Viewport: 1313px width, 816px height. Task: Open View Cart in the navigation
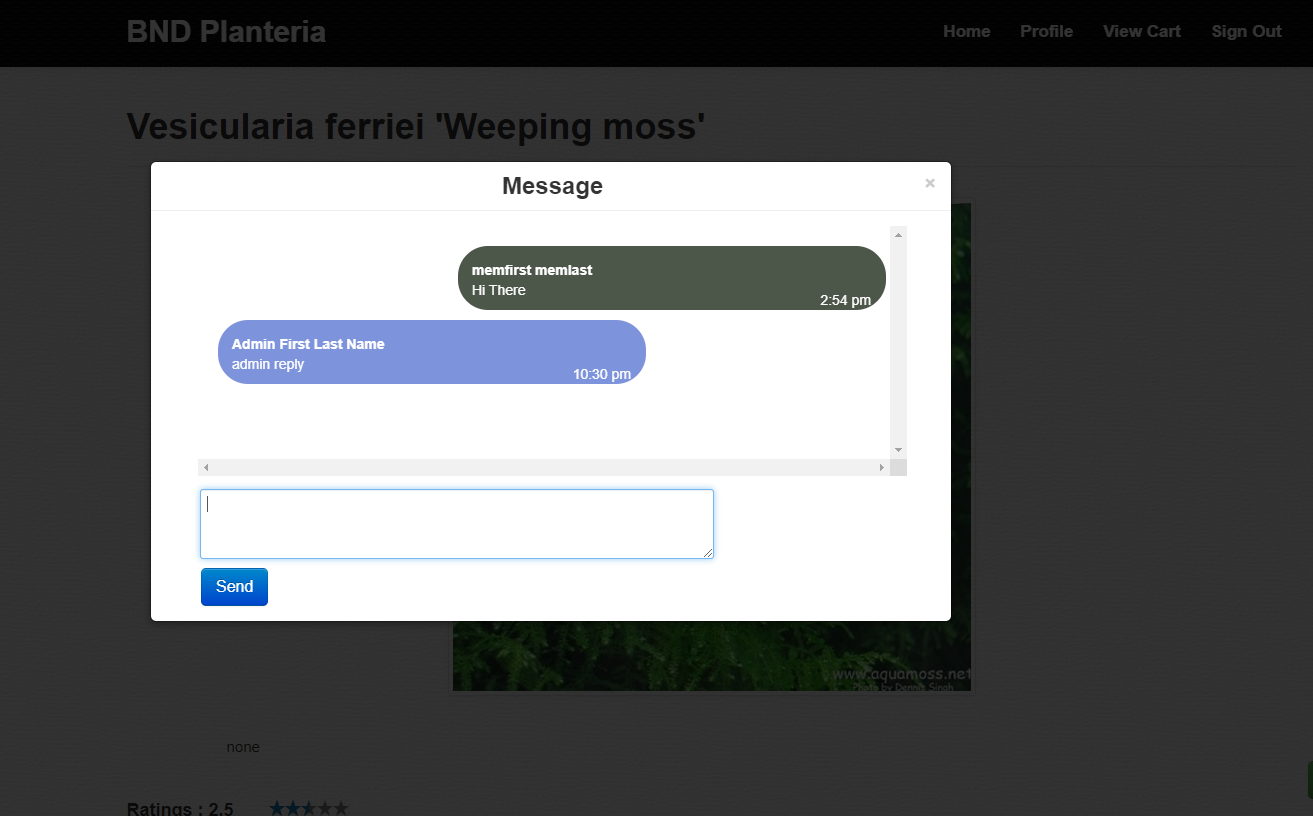pos(1141,32)
